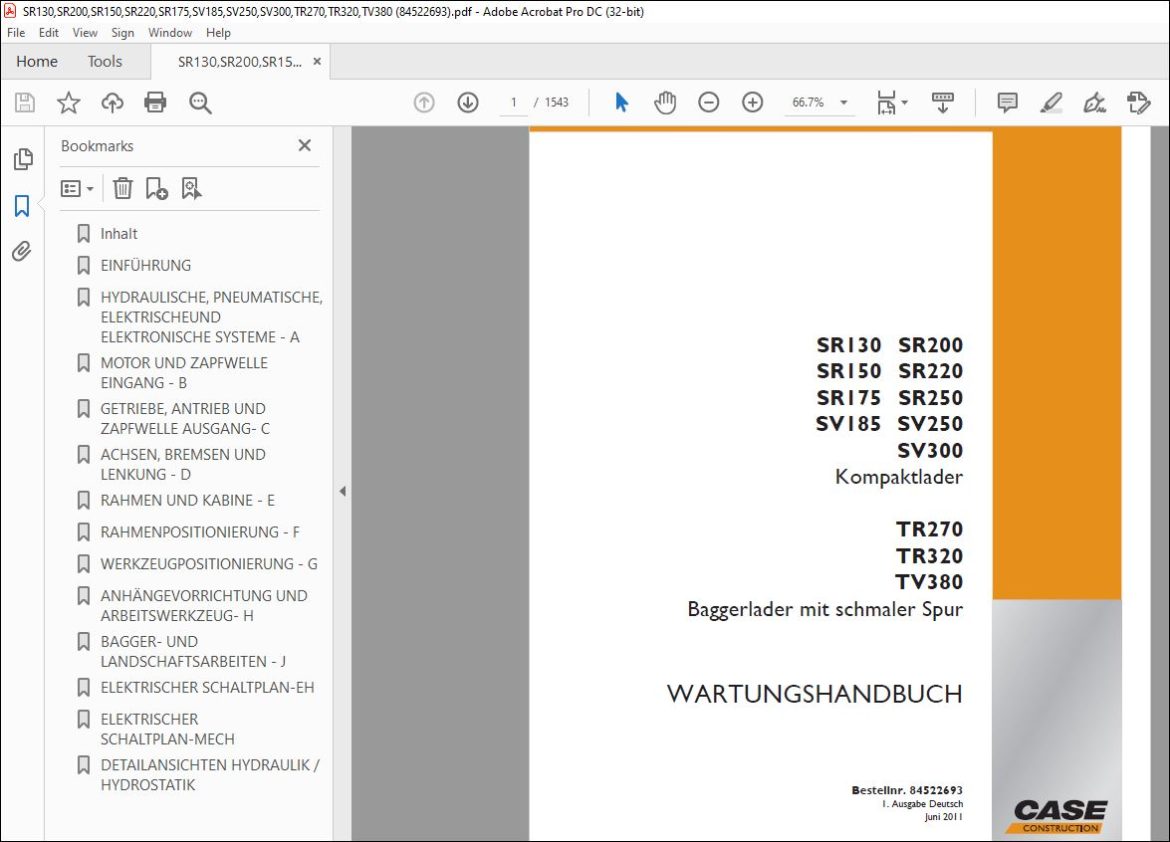The height and width of the screenshot is (842, 1170).
Task: Close the Bookmarks panel
Action: [304, 146]
